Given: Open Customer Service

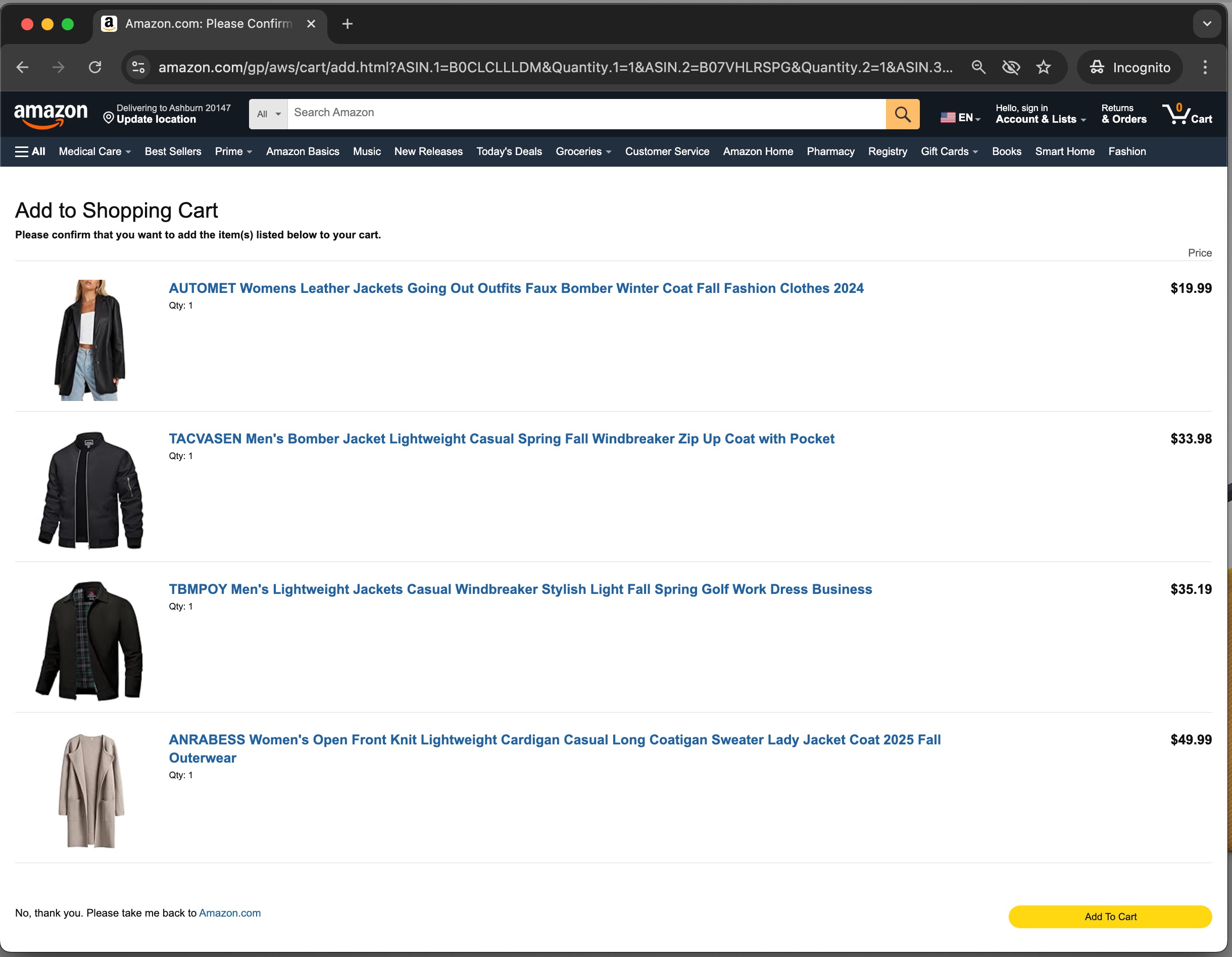Looking at the screenshot, I should pos(667,151).
